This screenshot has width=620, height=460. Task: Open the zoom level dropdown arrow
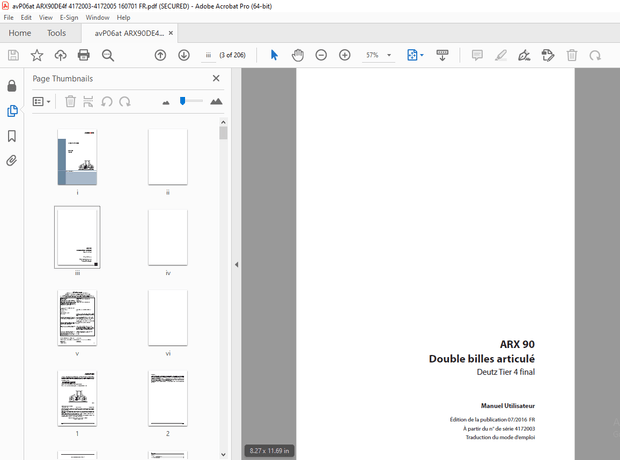(389, 55)
